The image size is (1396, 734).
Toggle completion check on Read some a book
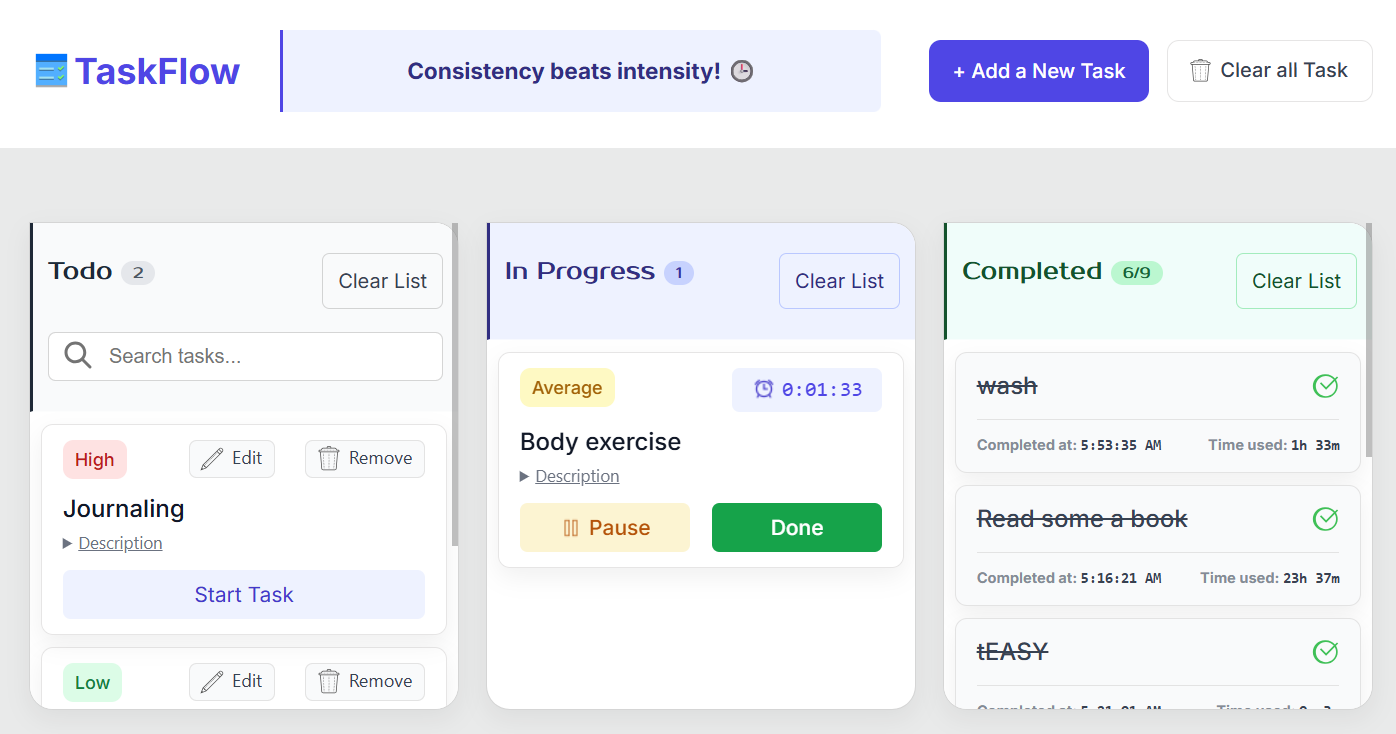[x=1325, y=519]
